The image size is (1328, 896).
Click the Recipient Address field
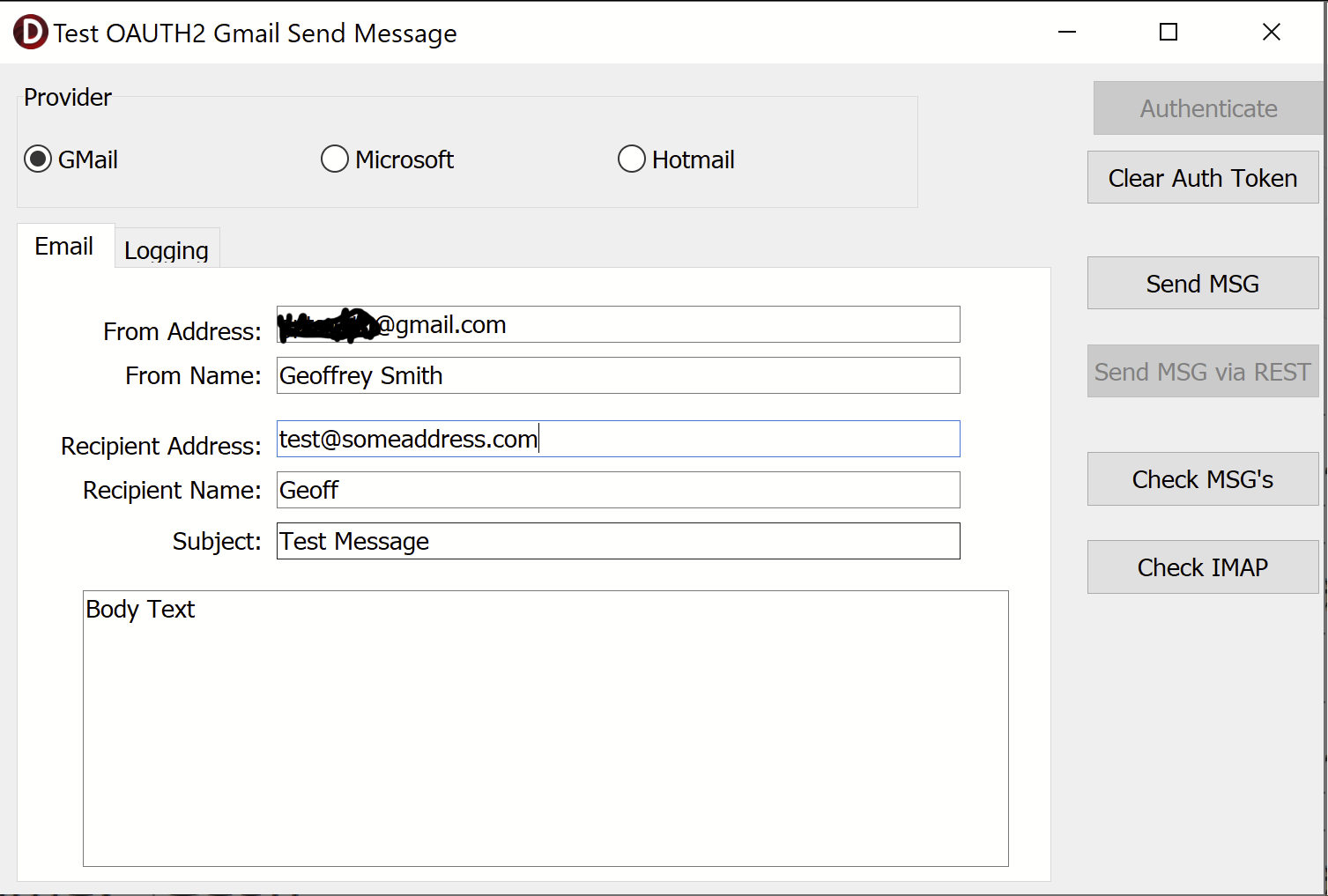[619, 439]
